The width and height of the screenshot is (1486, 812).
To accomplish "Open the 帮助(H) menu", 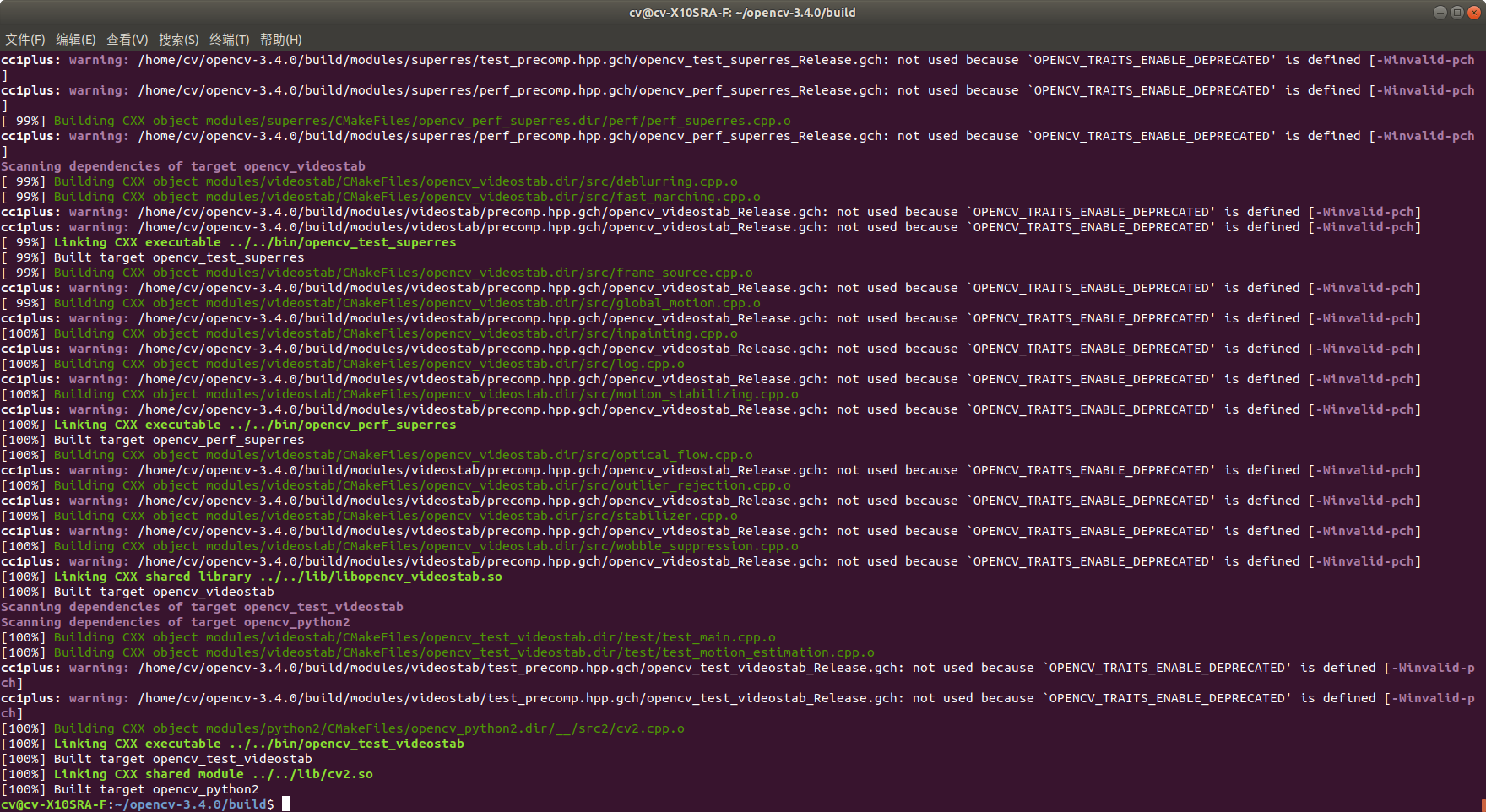I will click(x=281, y=40).
